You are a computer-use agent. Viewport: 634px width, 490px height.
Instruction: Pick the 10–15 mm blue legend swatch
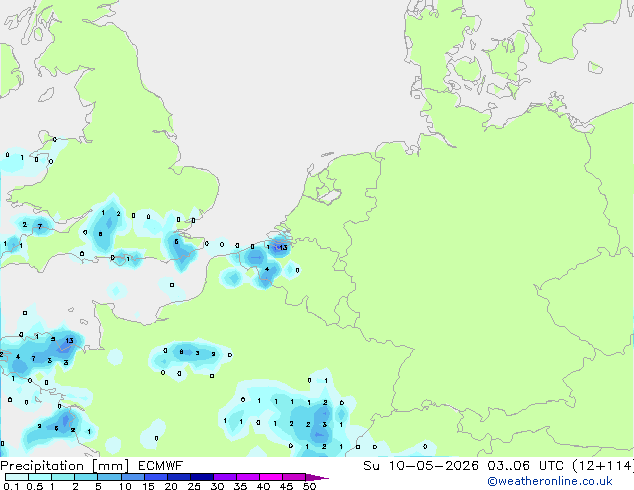[x=132, y=477]
